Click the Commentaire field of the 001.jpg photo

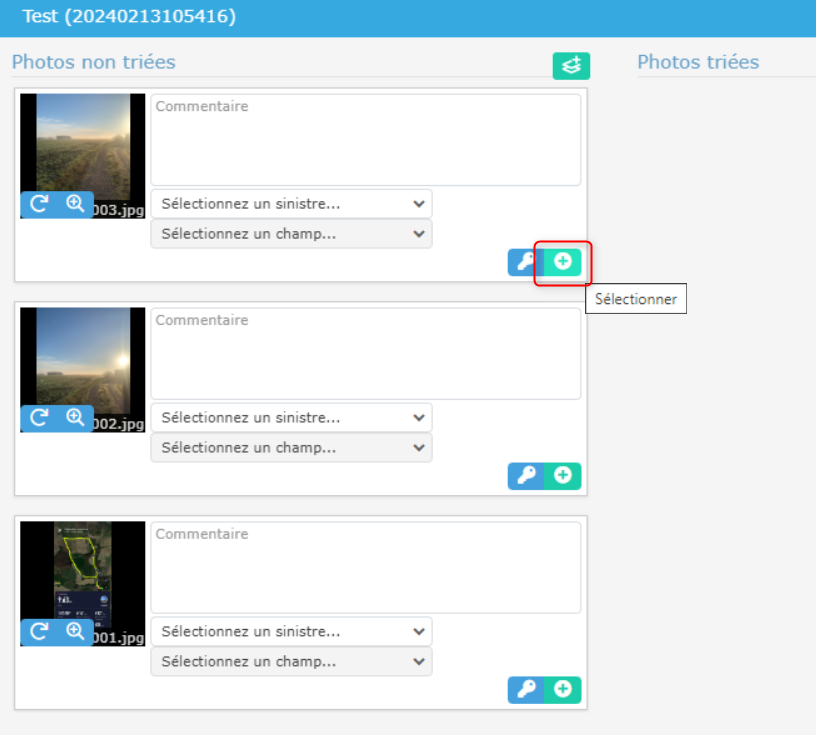pos(365,568)
